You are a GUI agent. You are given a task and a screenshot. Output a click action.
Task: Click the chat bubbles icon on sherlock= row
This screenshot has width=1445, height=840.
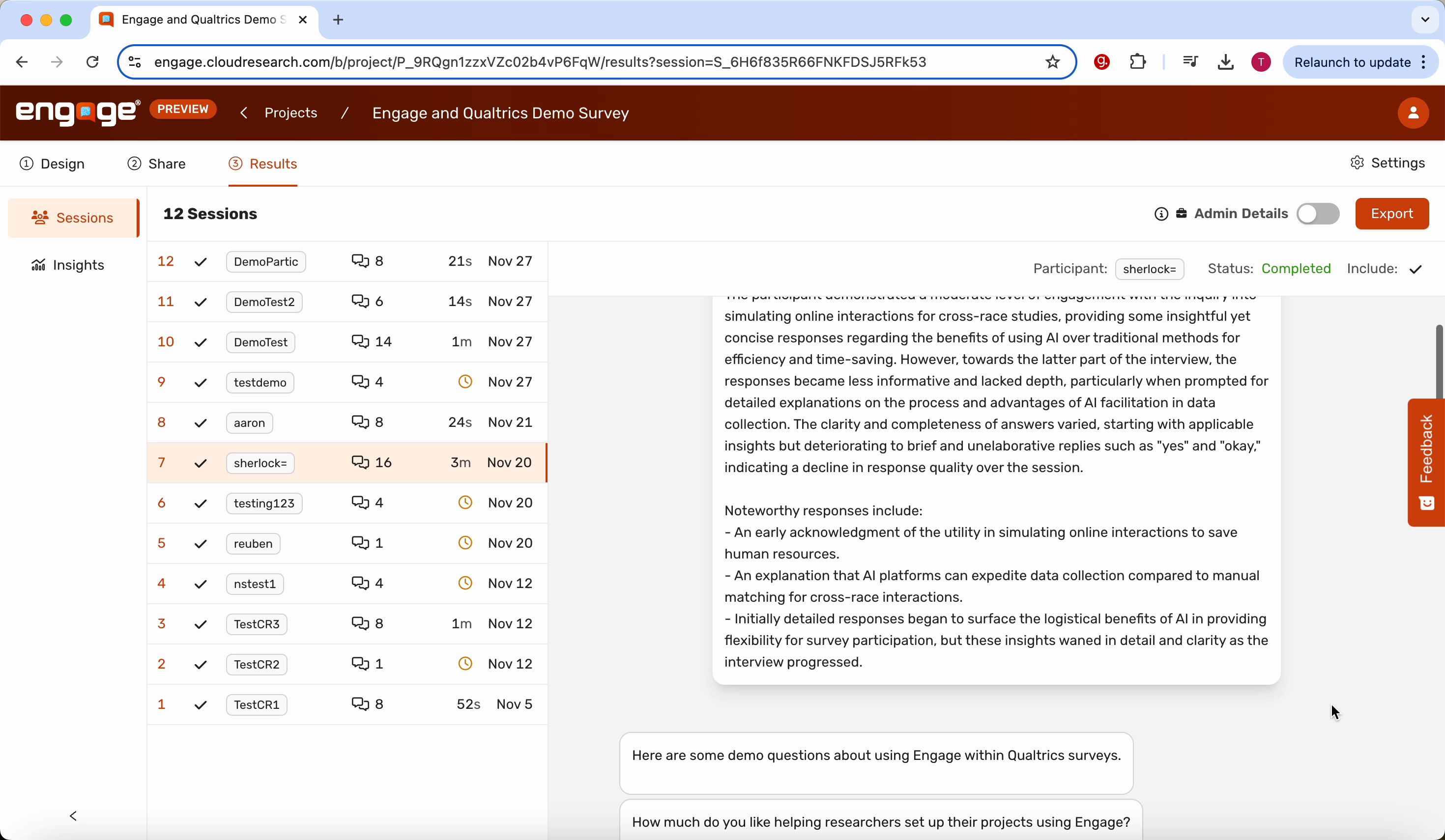(360, 462)
